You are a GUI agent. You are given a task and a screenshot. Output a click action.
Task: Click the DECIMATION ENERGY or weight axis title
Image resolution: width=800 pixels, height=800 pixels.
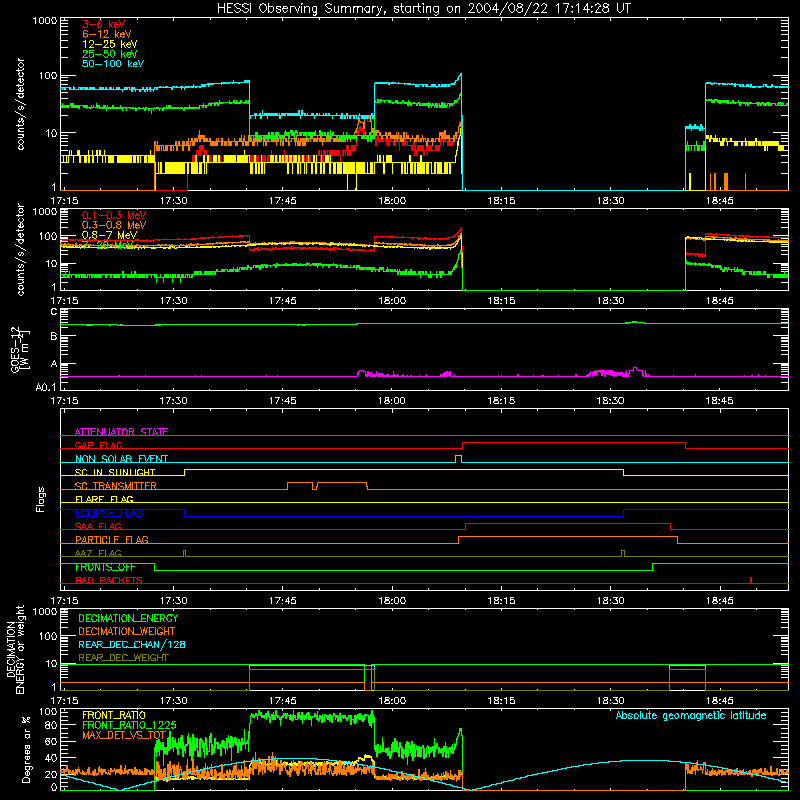click(15, 649)
